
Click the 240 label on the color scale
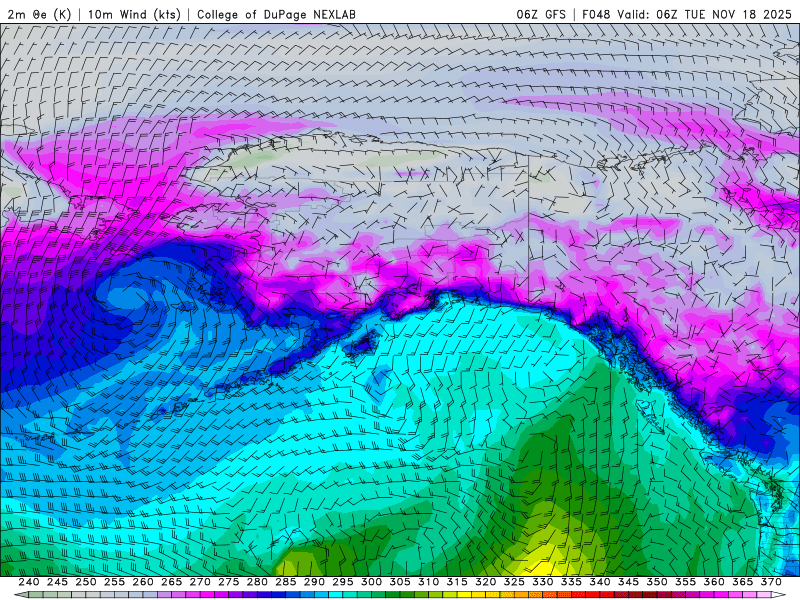pyautogui.click(x=29, y=582)
